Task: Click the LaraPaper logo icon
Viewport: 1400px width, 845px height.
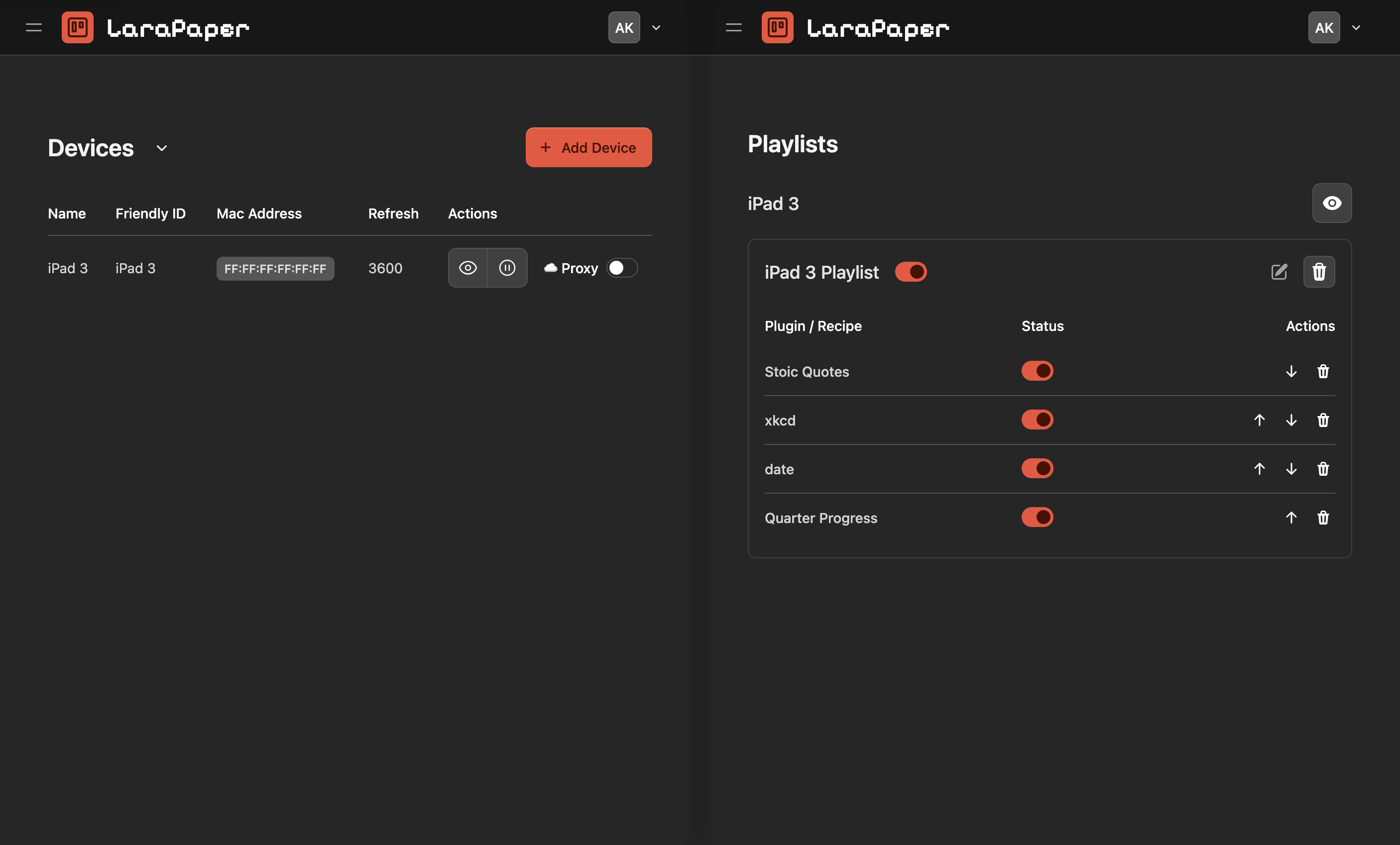Action: [x=77, y=27]
